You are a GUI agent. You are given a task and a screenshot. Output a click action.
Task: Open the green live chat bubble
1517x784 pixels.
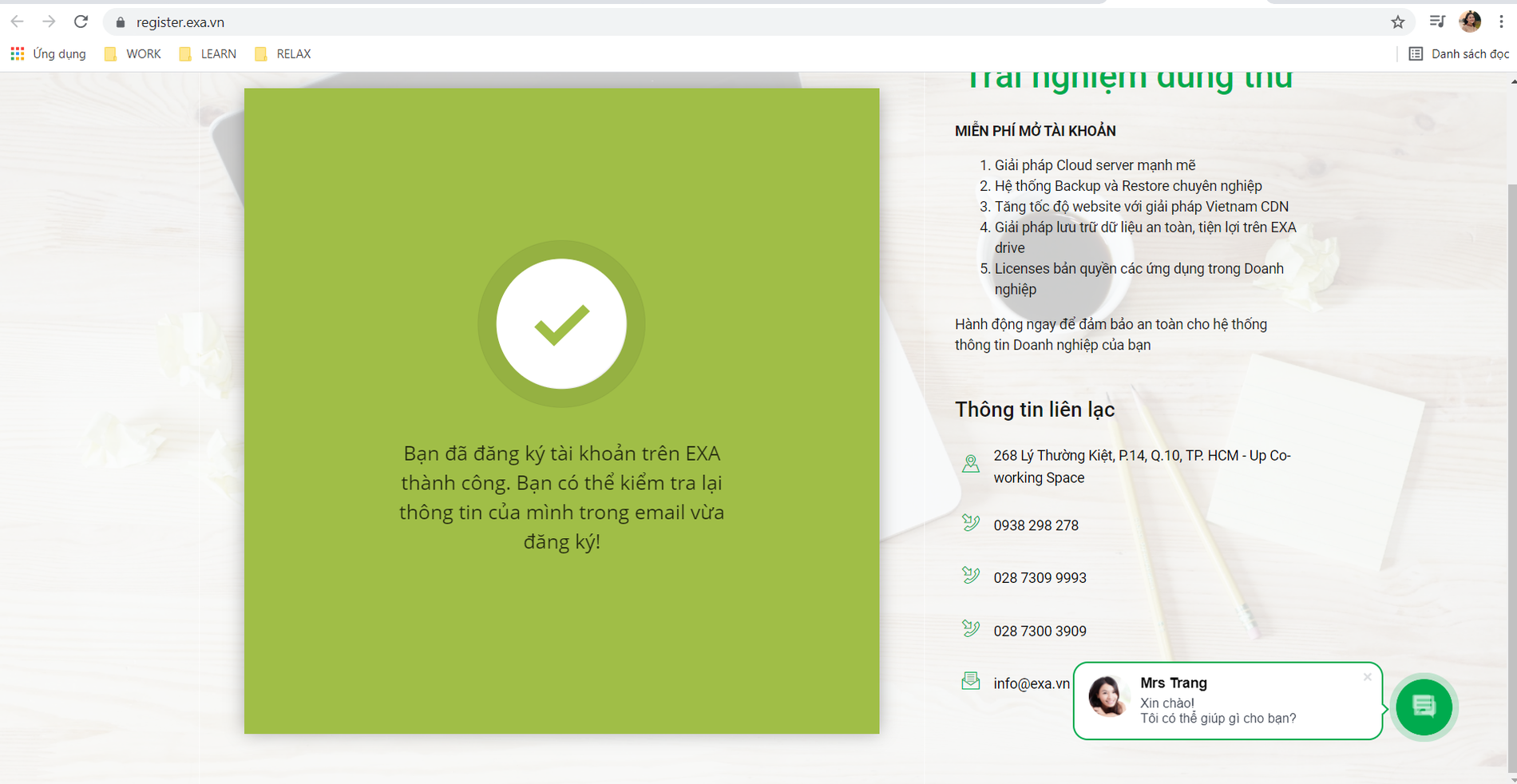[x=1424, y=707]
